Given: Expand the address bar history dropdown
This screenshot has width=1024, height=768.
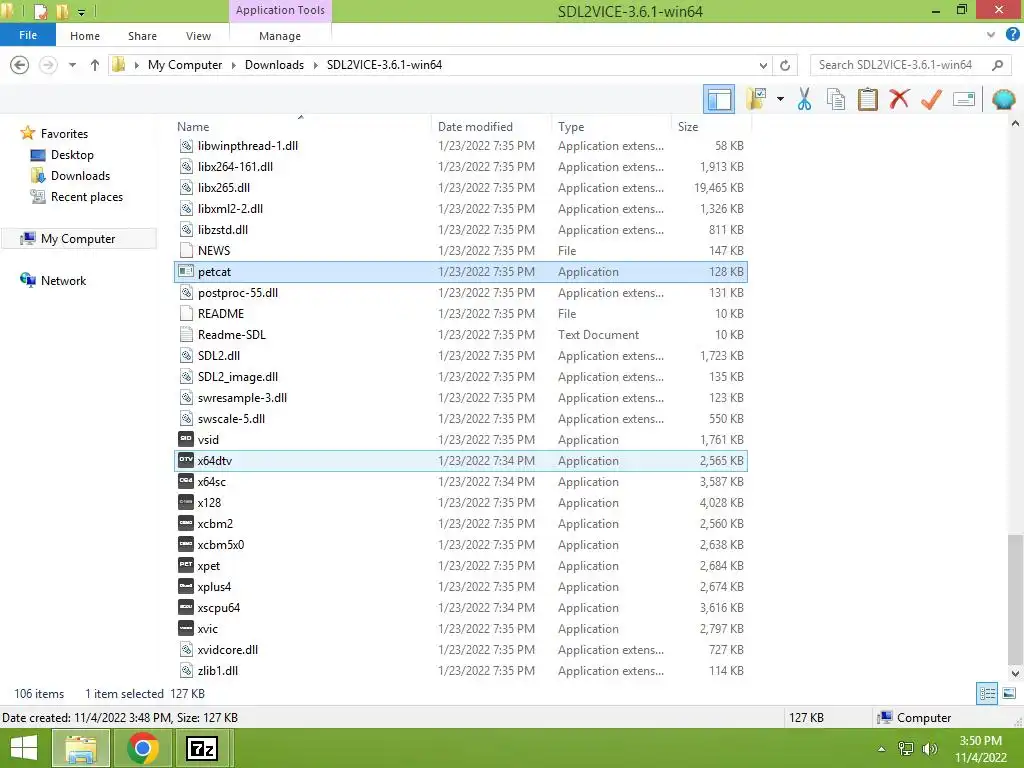Looking at the screenshot, I should [763, 65].
